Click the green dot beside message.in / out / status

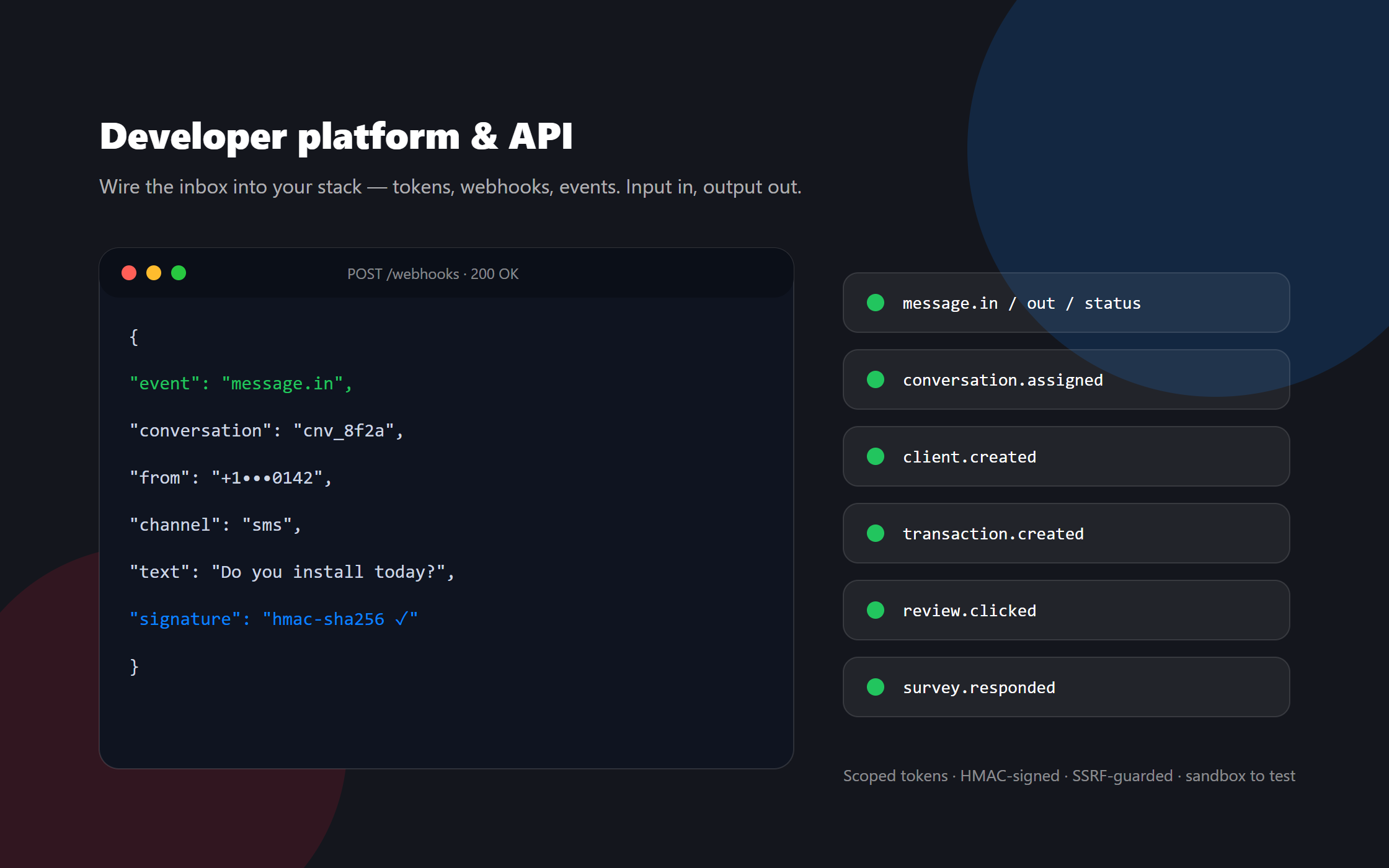876,303
